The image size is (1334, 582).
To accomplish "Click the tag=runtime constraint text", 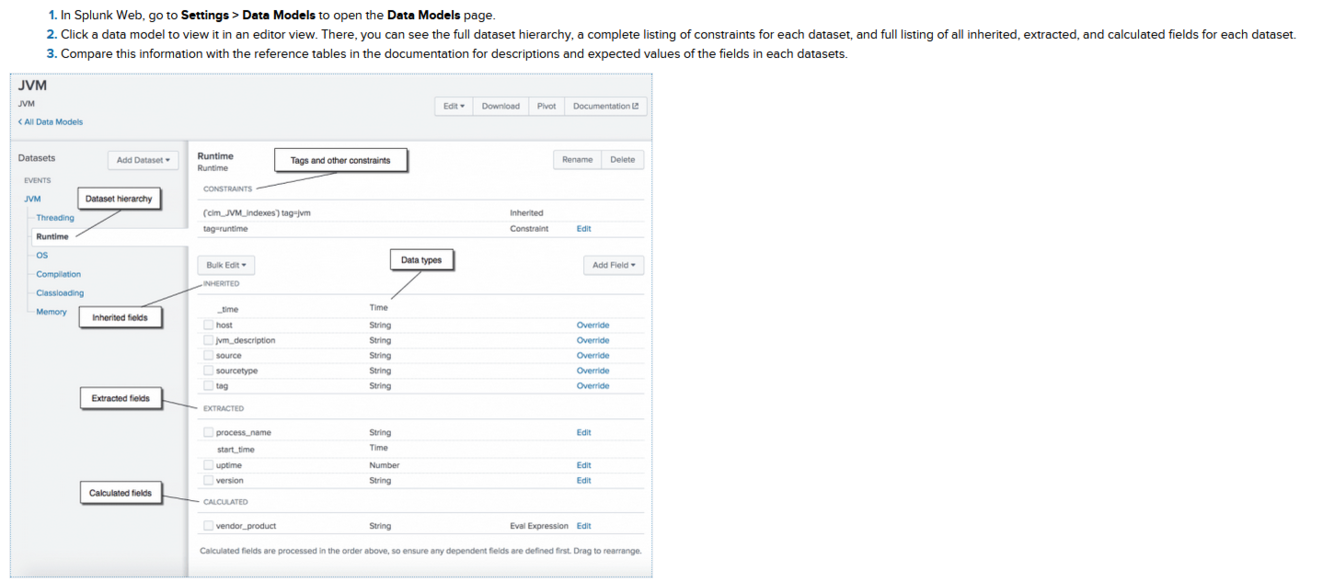I will click(x=225, y=229).
